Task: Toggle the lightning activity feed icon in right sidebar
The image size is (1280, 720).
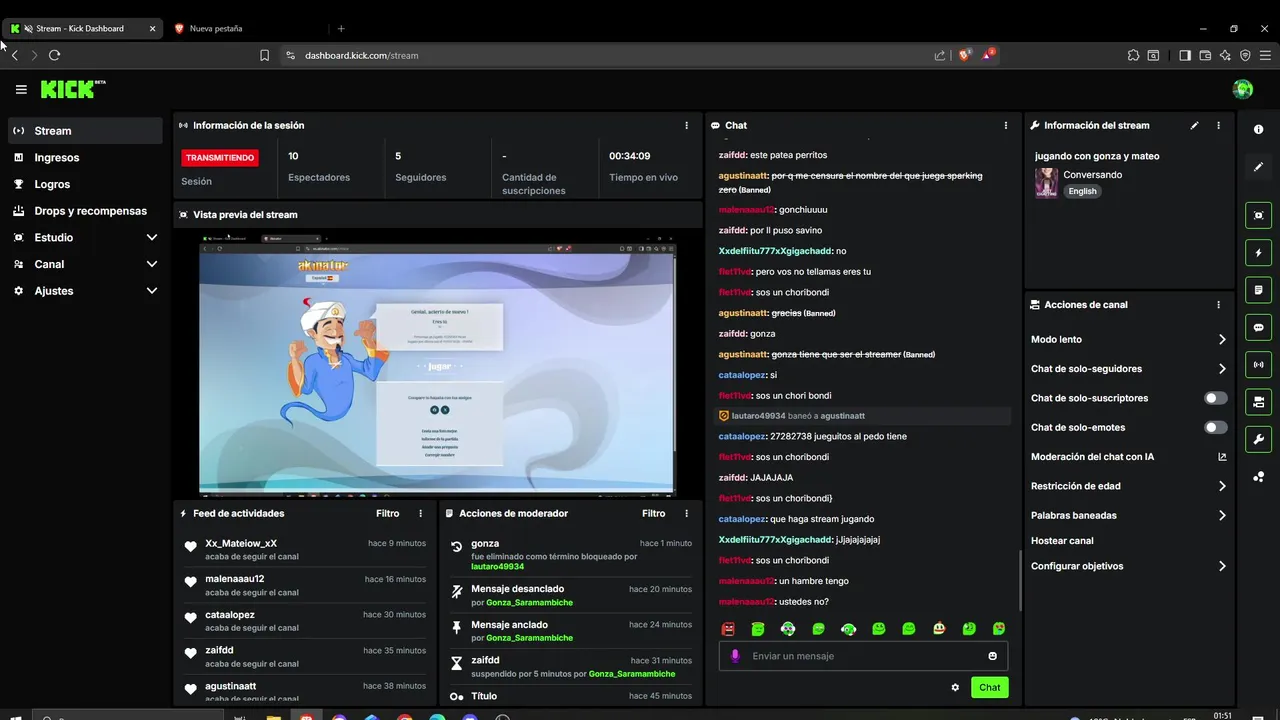Action: click(x=1259, y=252)
